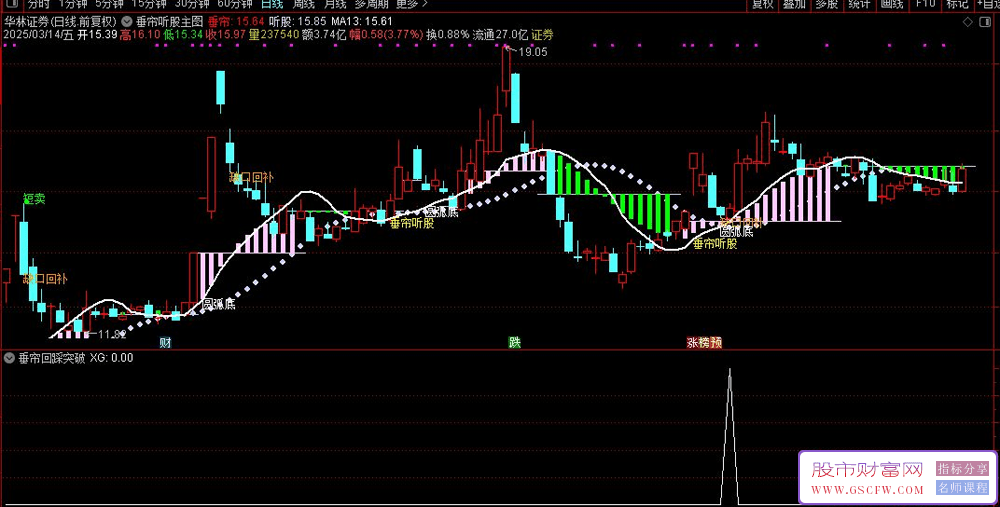This screenshot has width=1000, height=507.
Task: Click the +自选 watchlist button
Action: click(987, 4)
